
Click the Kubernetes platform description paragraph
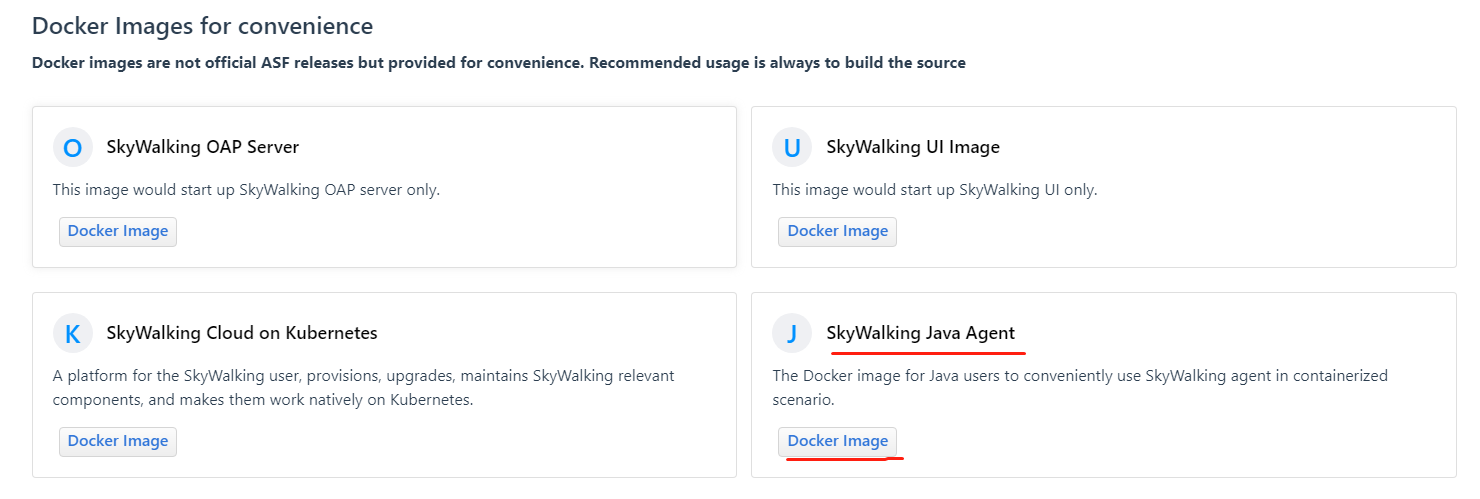pyautogui.click(x=363, y=388)
